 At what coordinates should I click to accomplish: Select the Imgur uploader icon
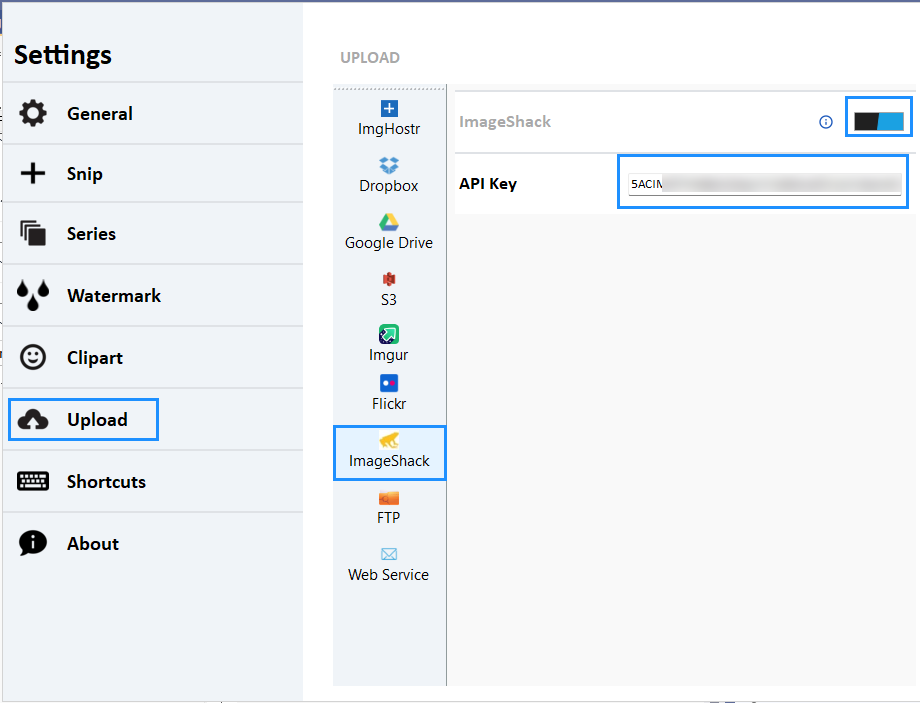click(x=389, y=334)
